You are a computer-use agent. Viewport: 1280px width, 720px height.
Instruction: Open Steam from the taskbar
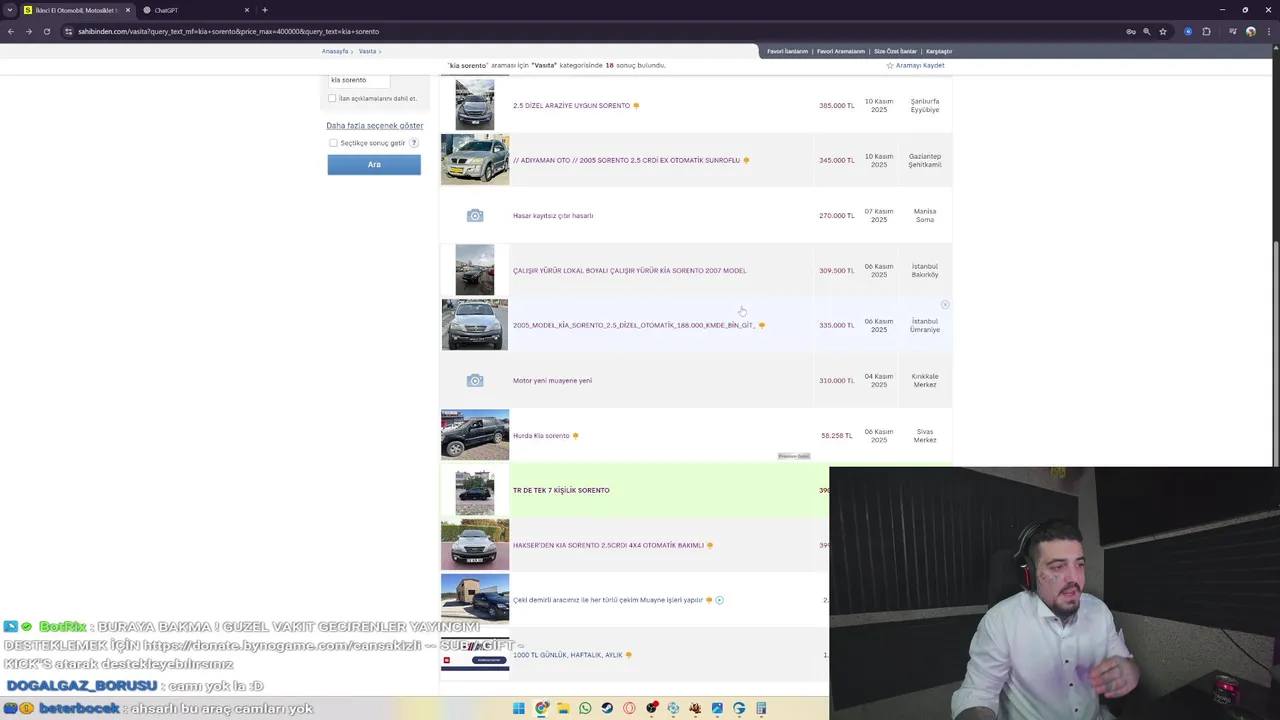point(607,708)
